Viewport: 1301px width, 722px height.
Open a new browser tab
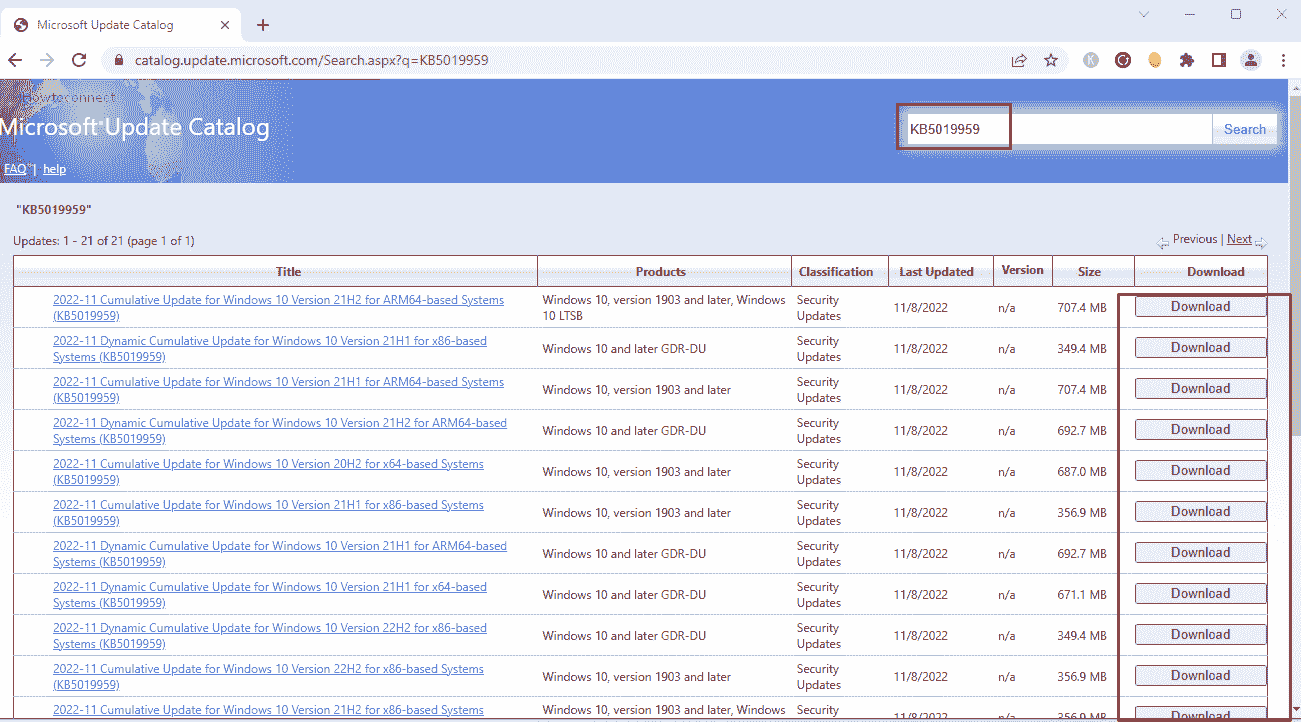pyautogui.click(x=263, y=25)
